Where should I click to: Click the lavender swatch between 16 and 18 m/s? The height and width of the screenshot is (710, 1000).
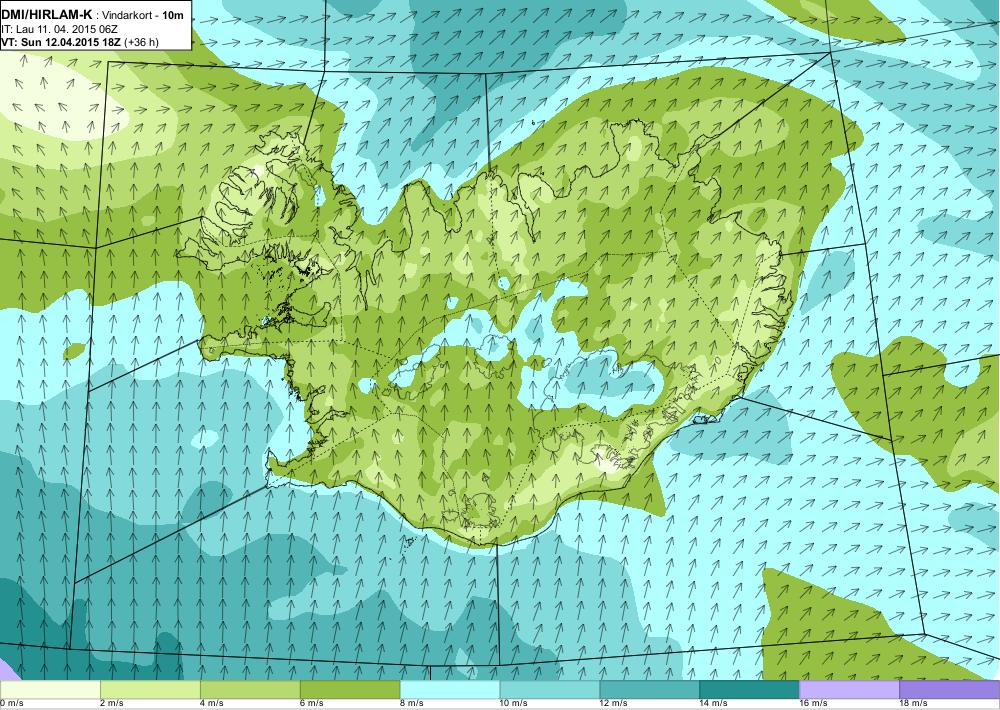(x=849, y=689)
